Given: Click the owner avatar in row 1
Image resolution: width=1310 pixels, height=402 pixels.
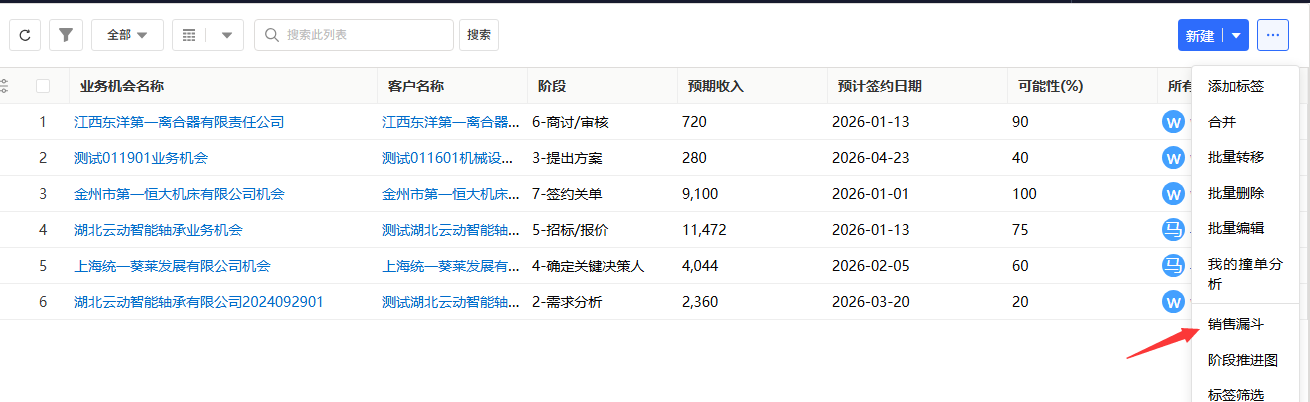Looking at the screenshot, I should tap(1172, 122).
